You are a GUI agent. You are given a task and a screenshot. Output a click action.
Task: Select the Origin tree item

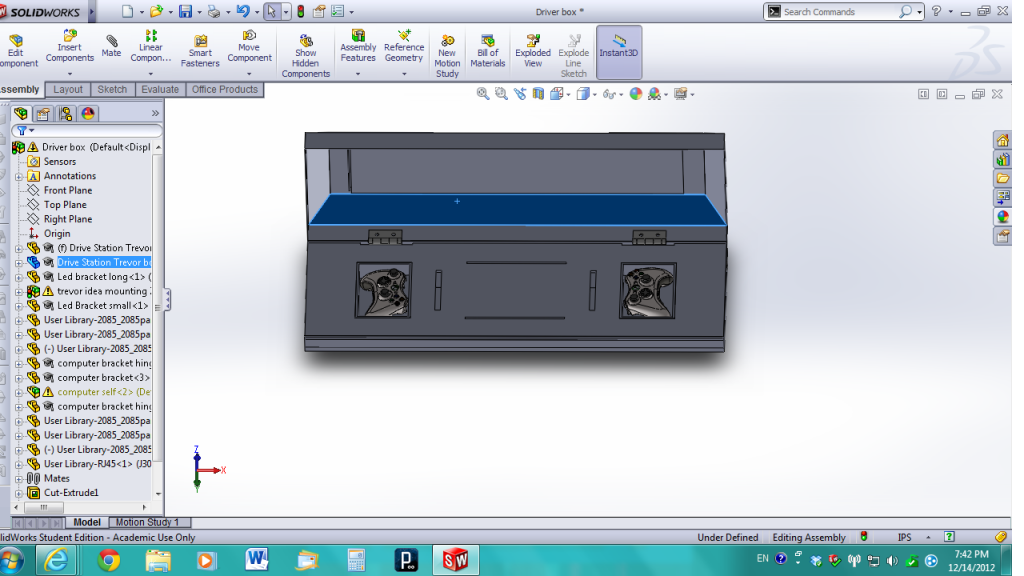57,234
